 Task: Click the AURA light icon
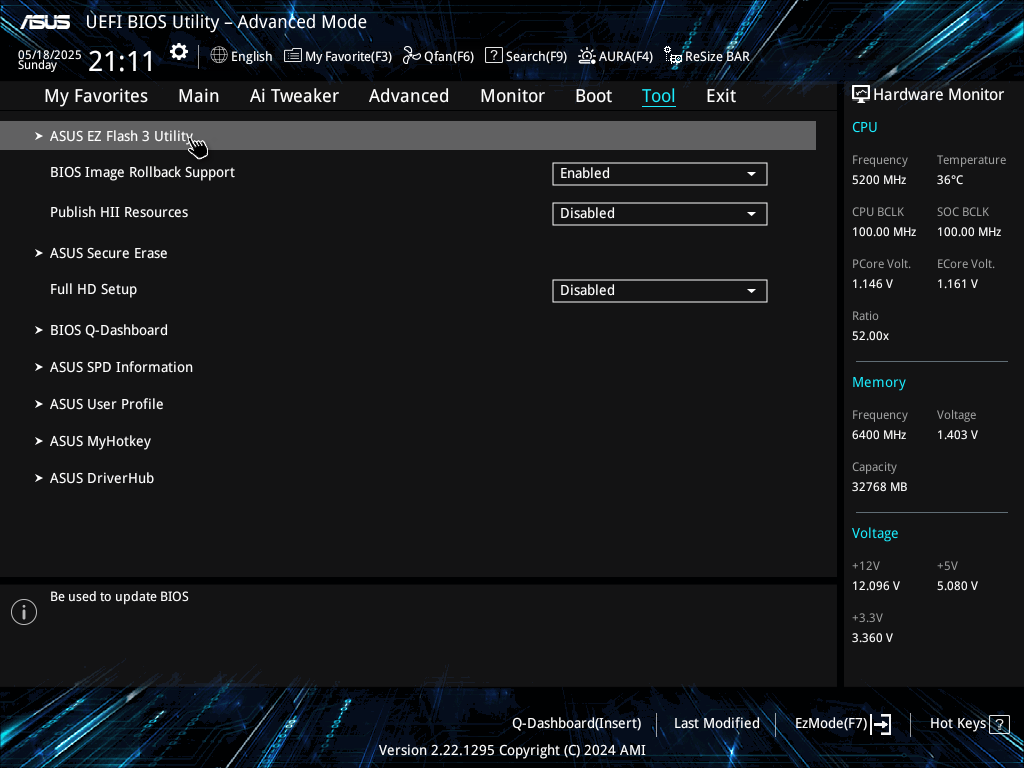(586, 56)
